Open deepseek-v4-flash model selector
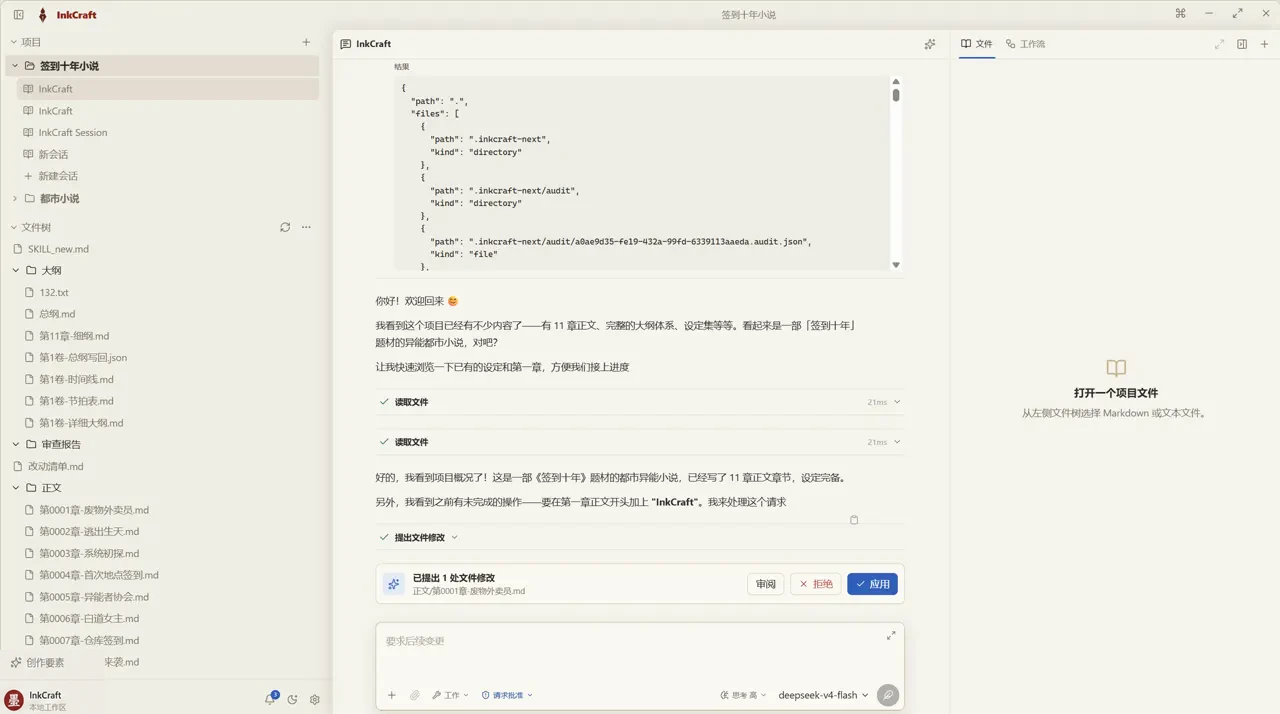 [x=823, y=695]
